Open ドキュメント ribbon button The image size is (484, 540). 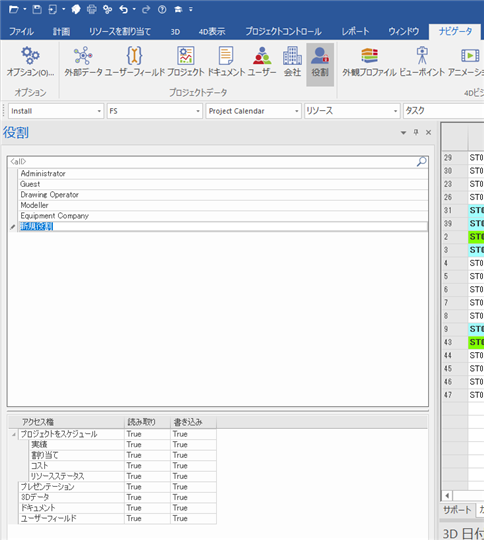[226, 62]
